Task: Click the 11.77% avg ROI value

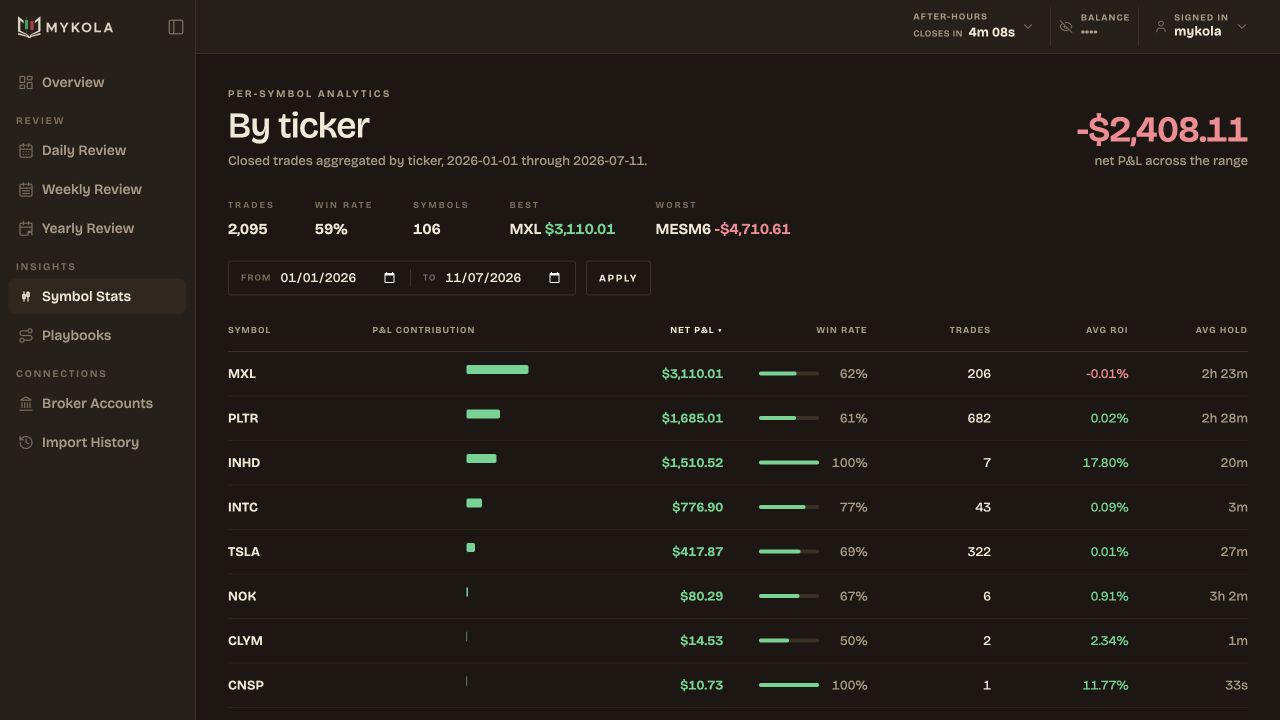Action: pyautogui.click(x=1105, y=685)
